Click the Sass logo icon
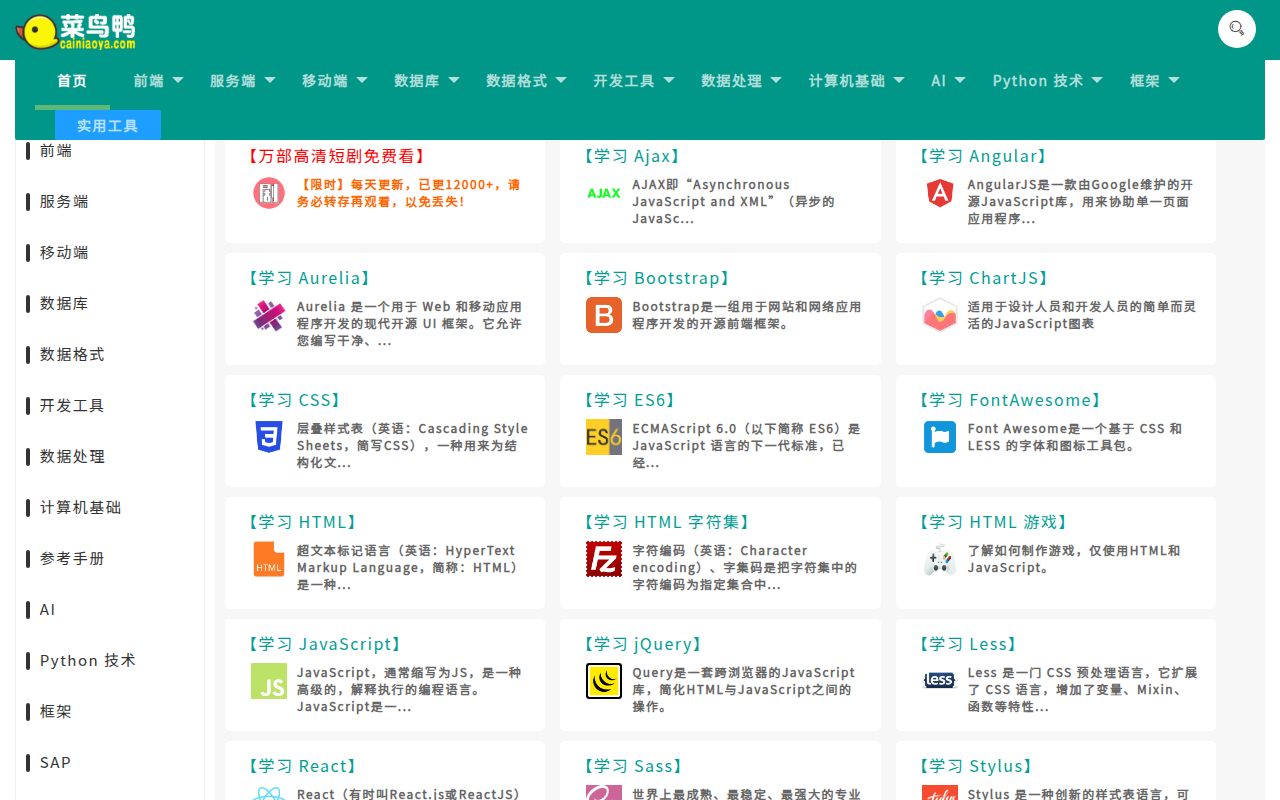 pos(604,793)
